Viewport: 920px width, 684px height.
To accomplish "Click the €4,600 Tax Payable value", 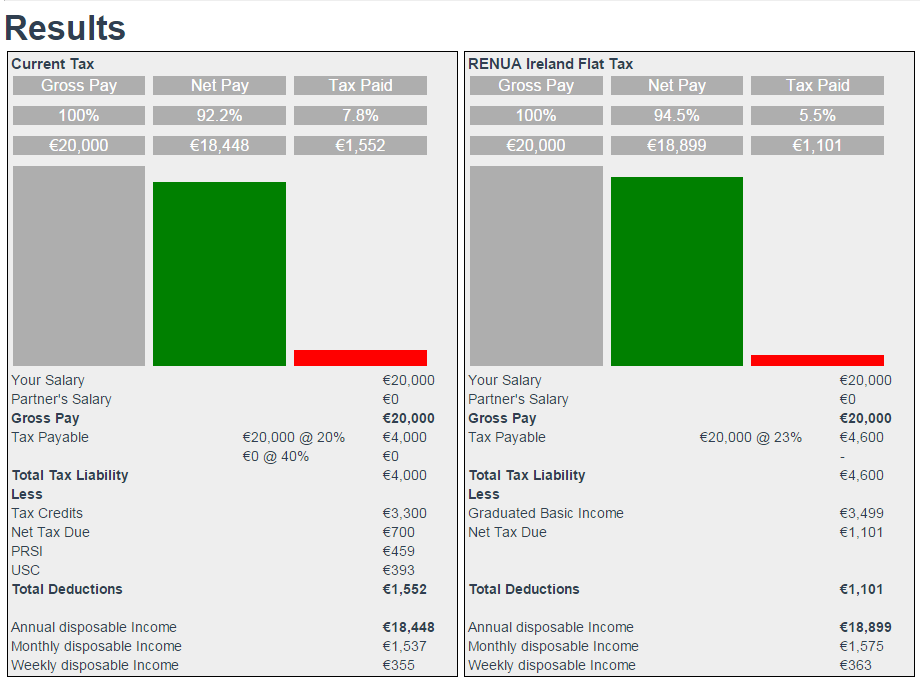I will pos(861,438).
